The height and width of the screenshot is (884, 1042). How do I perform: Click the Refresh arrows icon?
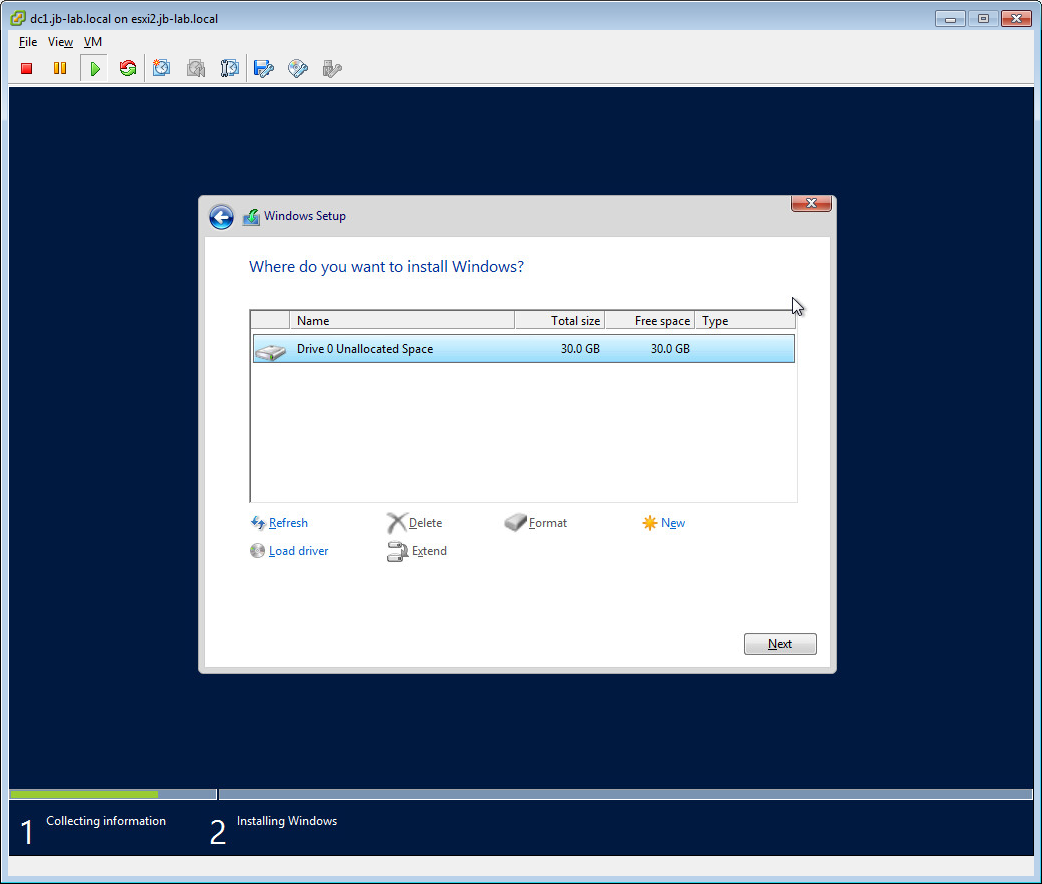tap(258, 523)
